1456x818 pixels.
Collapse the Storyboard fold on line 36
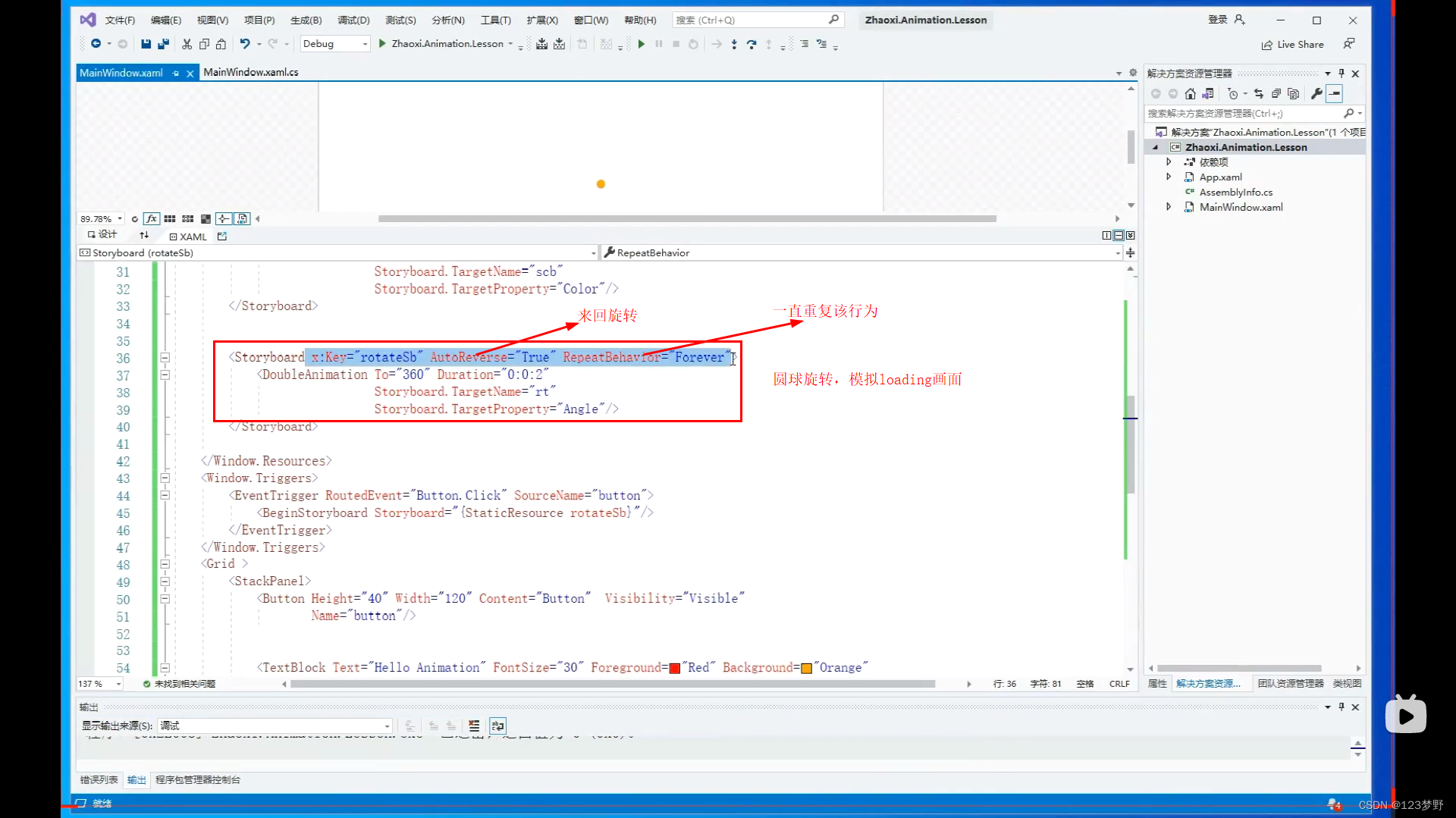coord(165,357)
